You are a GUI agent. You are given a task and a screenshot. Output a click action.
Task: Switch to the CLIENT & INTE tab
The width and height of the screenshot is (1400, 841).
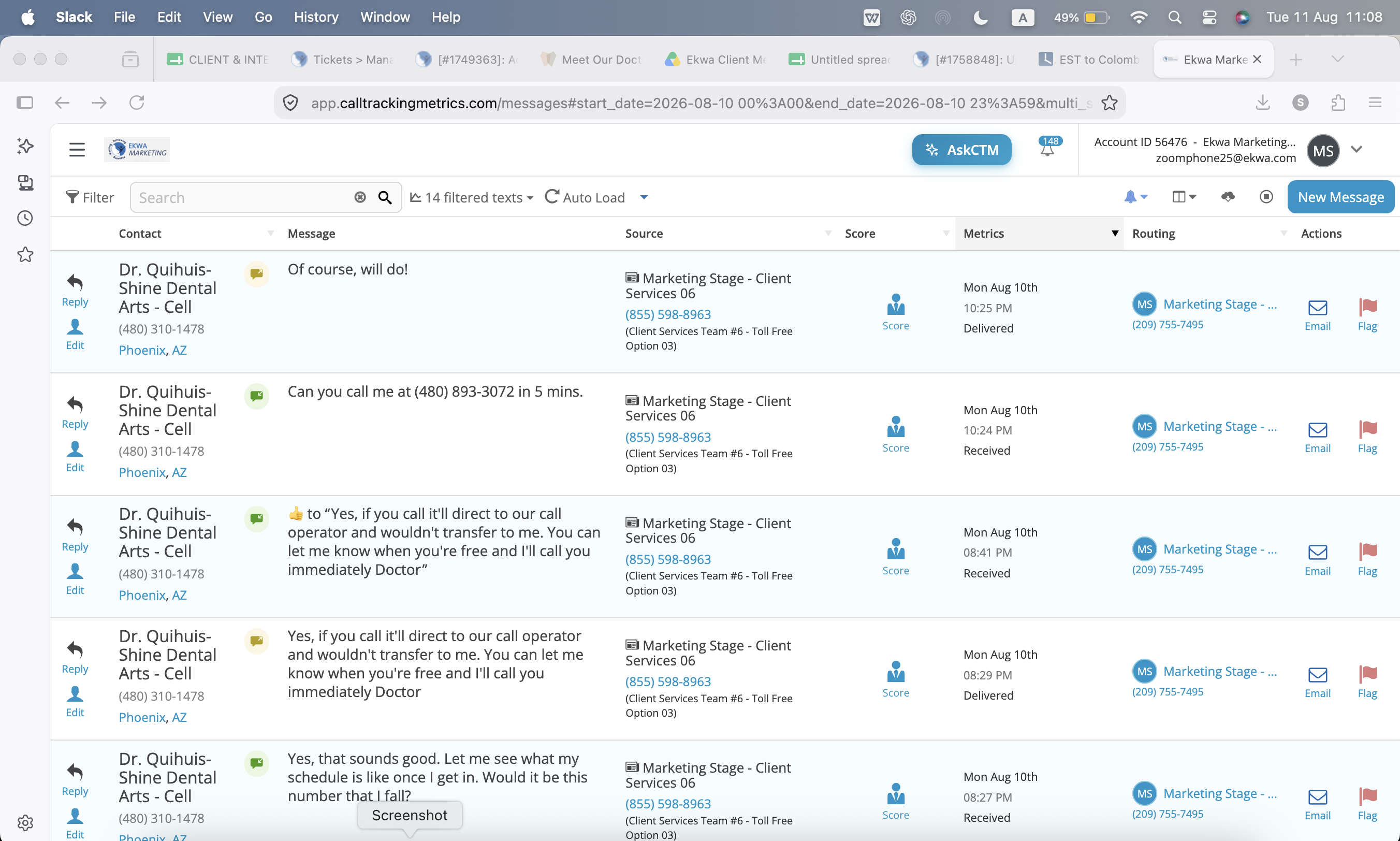point(217,59)
